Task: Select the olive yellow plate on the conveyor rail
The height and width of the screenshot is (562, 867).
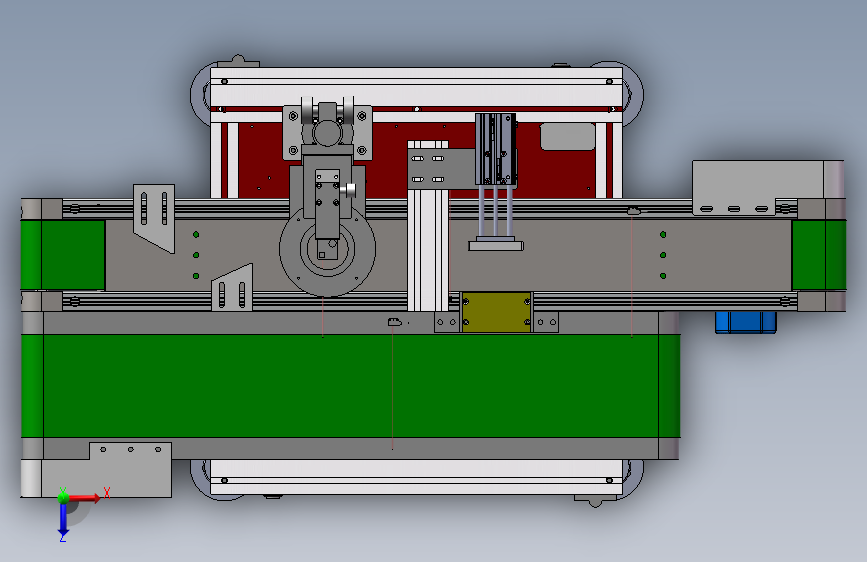Action: pos(496,312)
